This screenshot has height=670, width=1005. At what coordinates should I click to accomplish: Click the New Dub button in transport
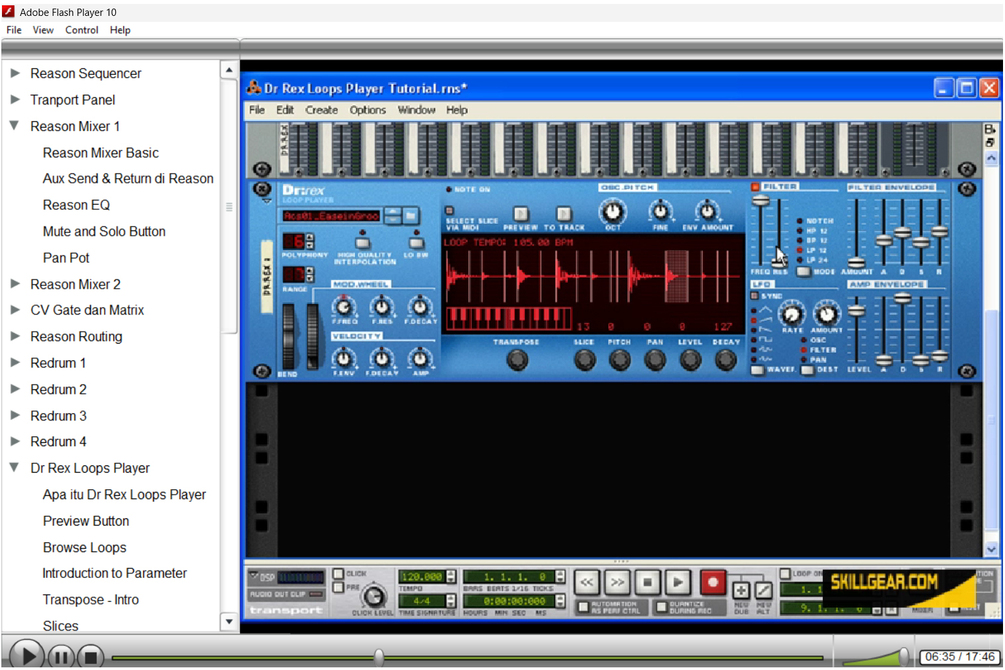click(x=741, y=590)
